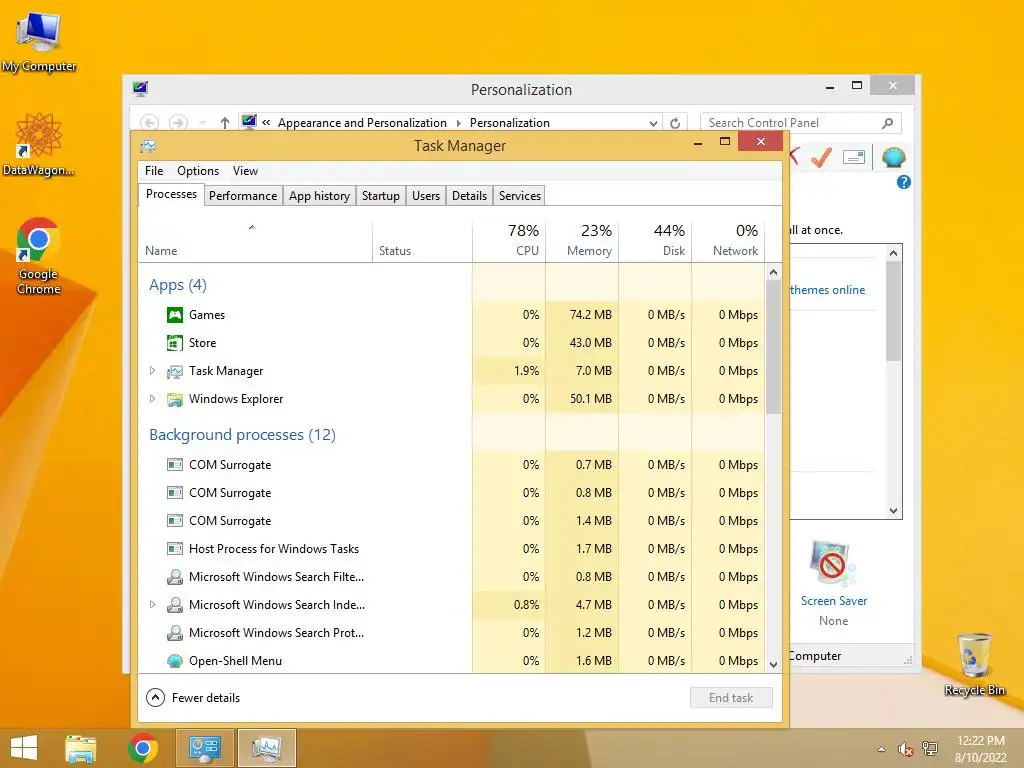Viewport: 1024px width, 768px height.
Task: Sort by CPU column header
Action: 509,240
